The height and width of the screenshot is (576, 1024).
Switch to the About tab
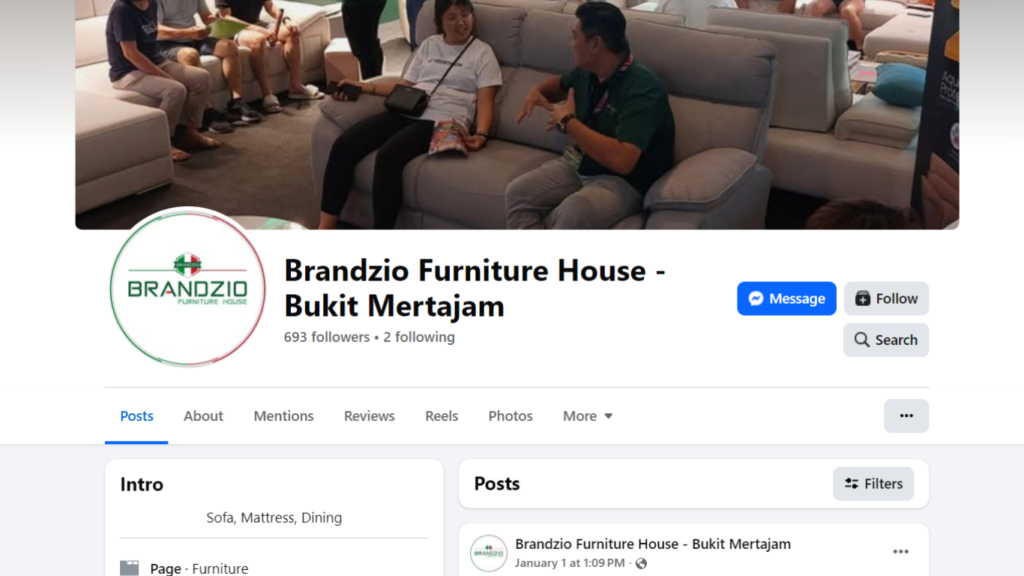(x=203, y=416)
